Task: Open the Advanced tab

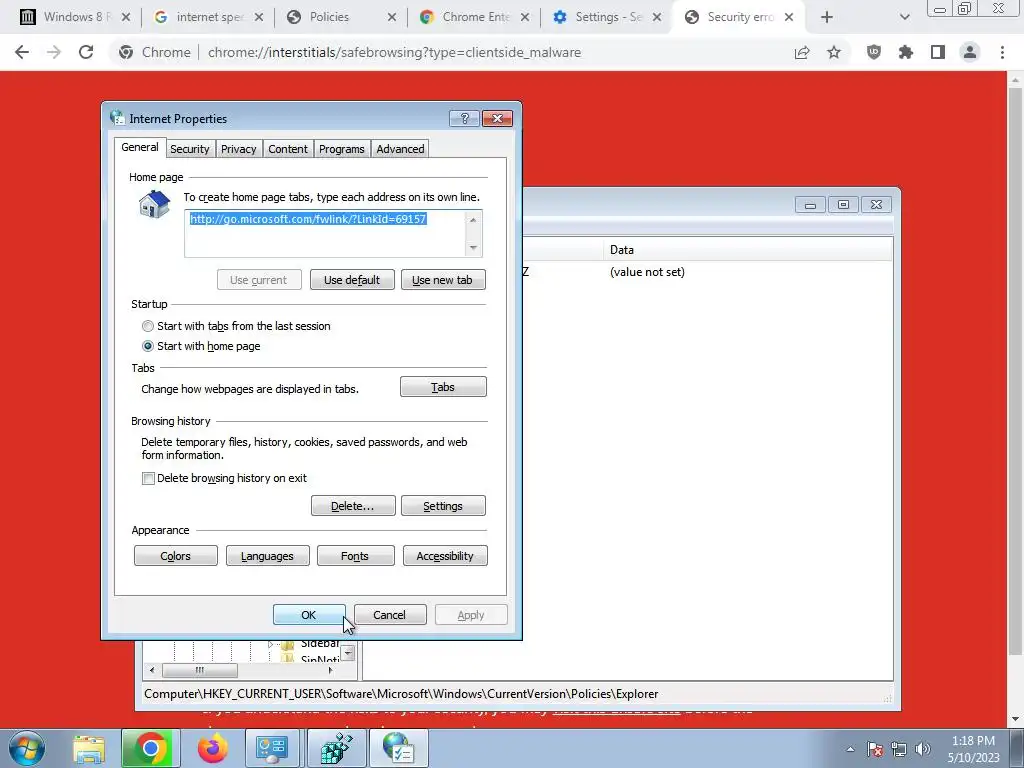Action: pyautogui.click(x=400, y=149)
